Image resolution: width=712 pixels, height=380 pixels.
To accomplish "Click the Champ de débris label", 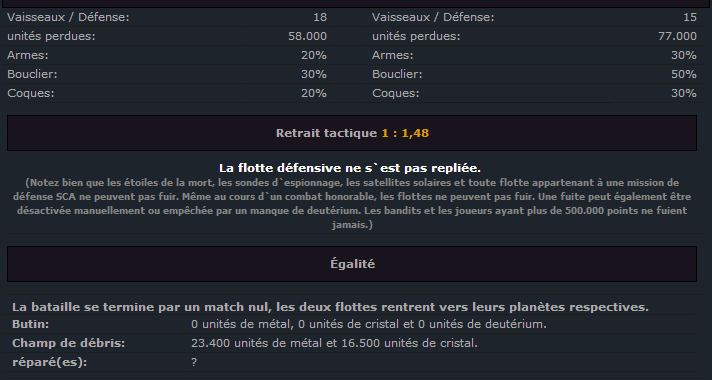I will point(69,343).
